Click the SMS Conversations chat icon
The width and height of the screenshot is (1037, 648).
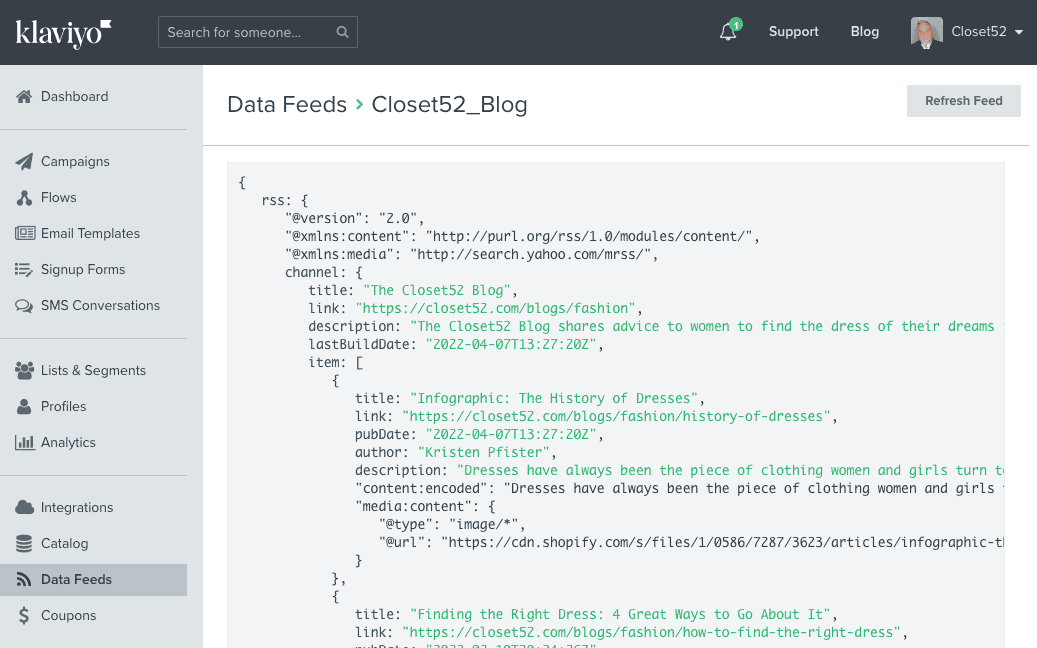[x=24, y=306]
